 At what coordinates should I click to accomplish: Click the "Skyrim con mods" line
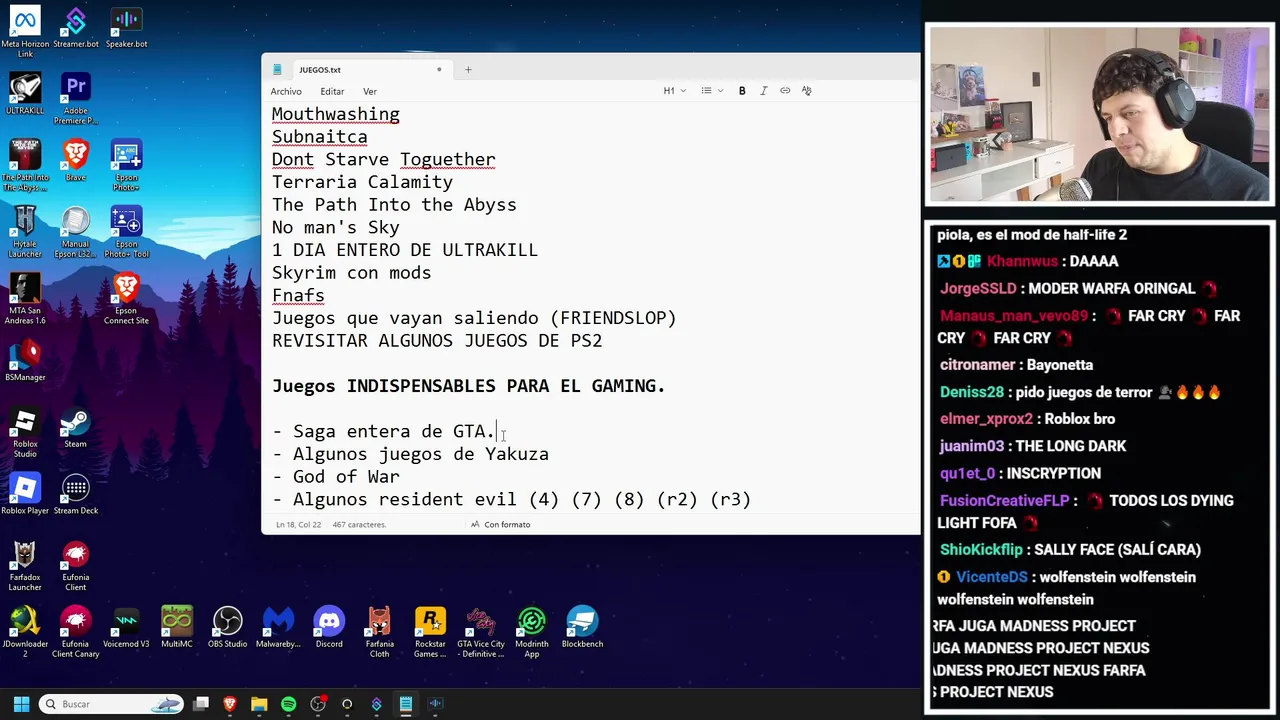[351, 273]
